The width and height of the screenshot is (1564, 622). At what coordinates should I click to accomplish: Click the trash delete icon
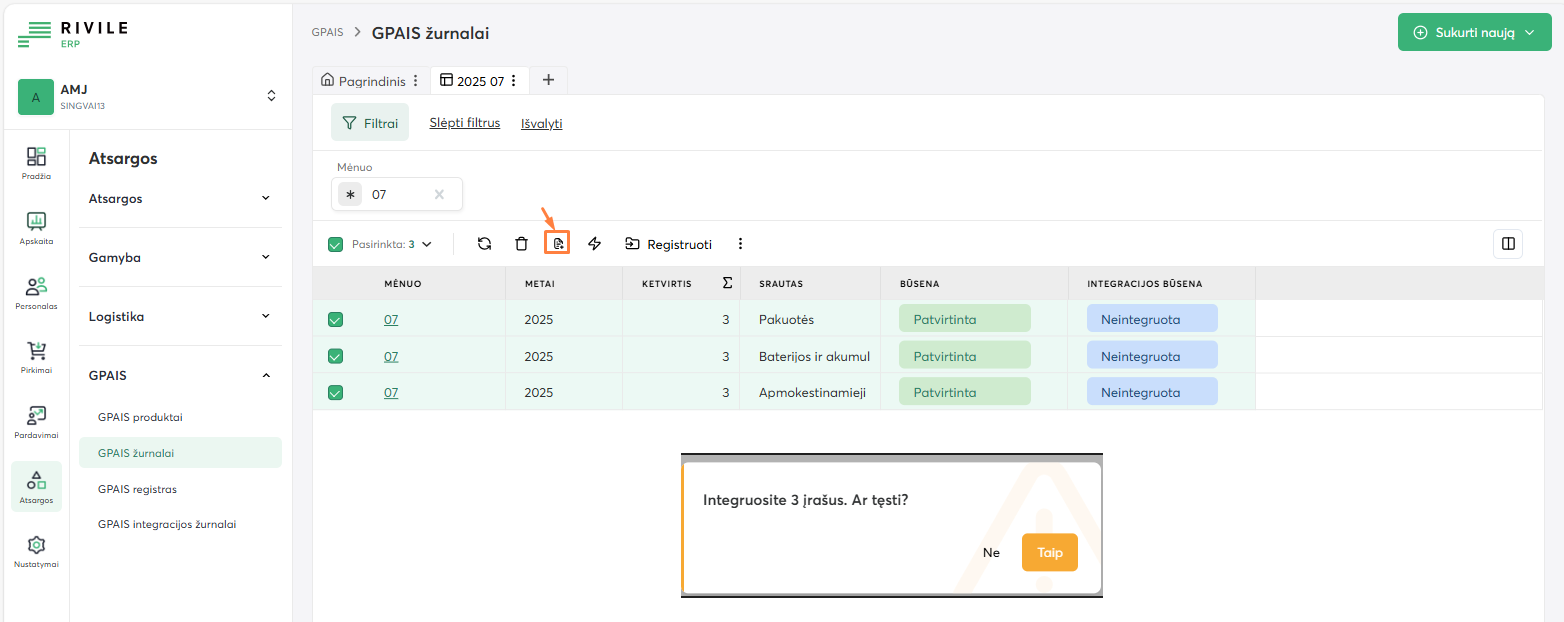click(x=521, y=243)
